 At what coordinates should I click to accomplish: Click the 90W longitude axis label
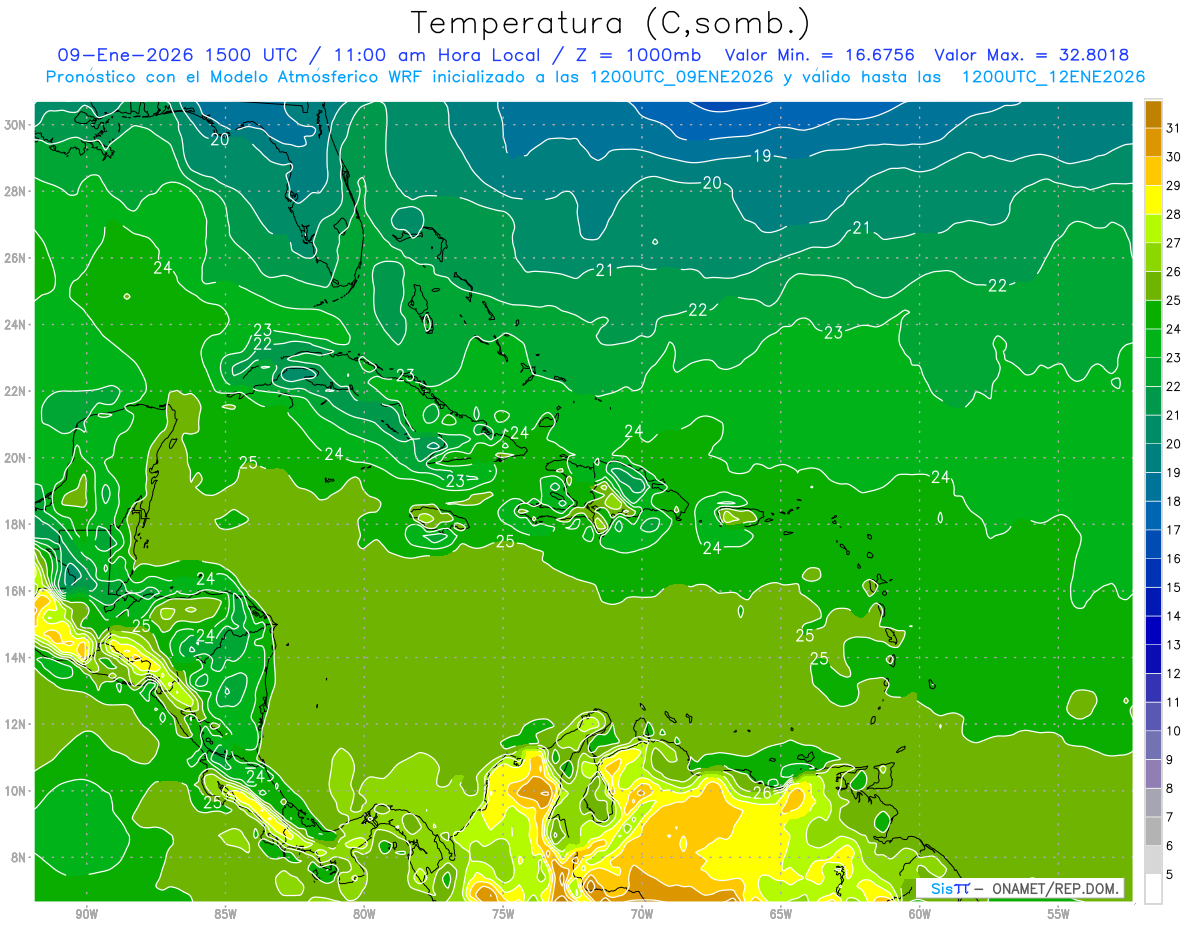coord(86,914)
